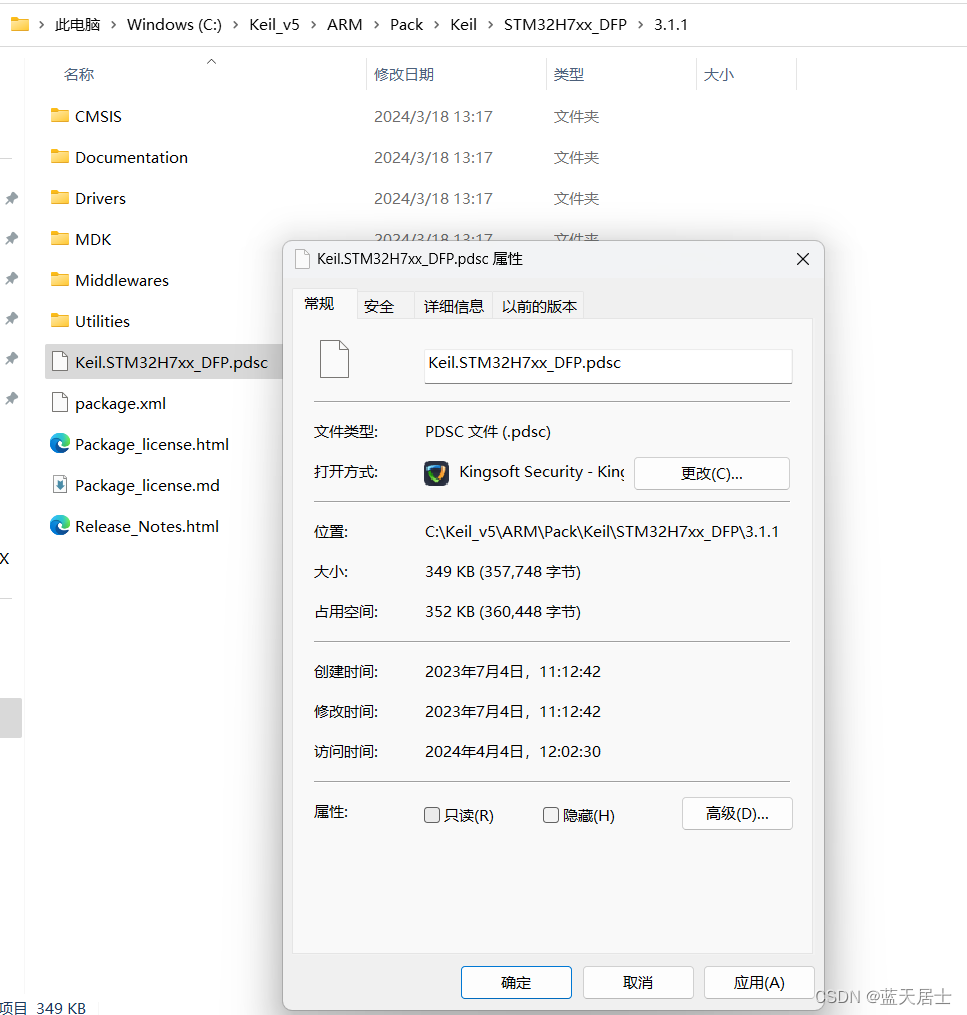Expand breadcrumb chevron after Keil_v5
The height and width of the screenshot is (1015, 967).
click(x=313, y=25)
